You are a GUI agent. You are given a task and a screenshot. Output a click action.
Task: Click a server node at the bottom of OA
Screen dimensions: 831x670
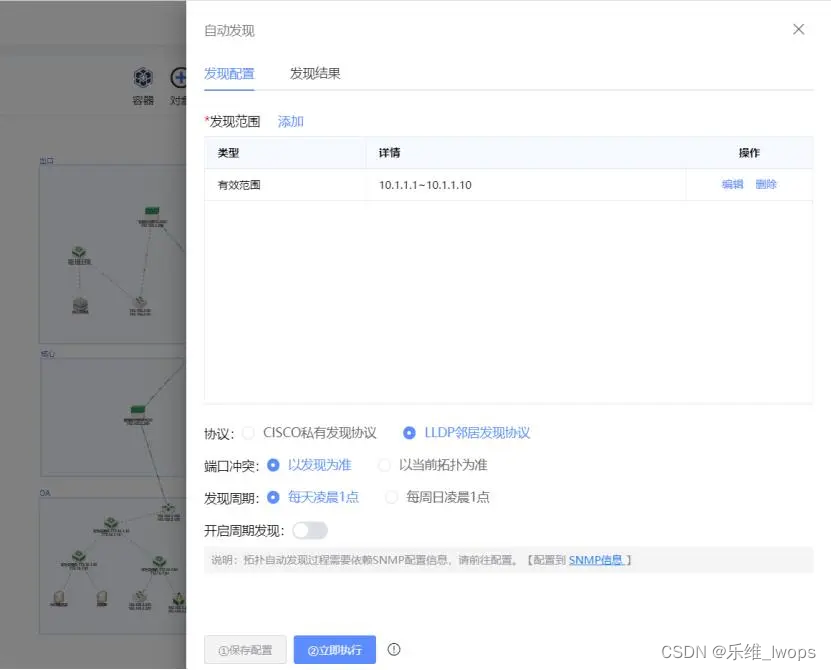pyautogui.click(x=100, y=597)
